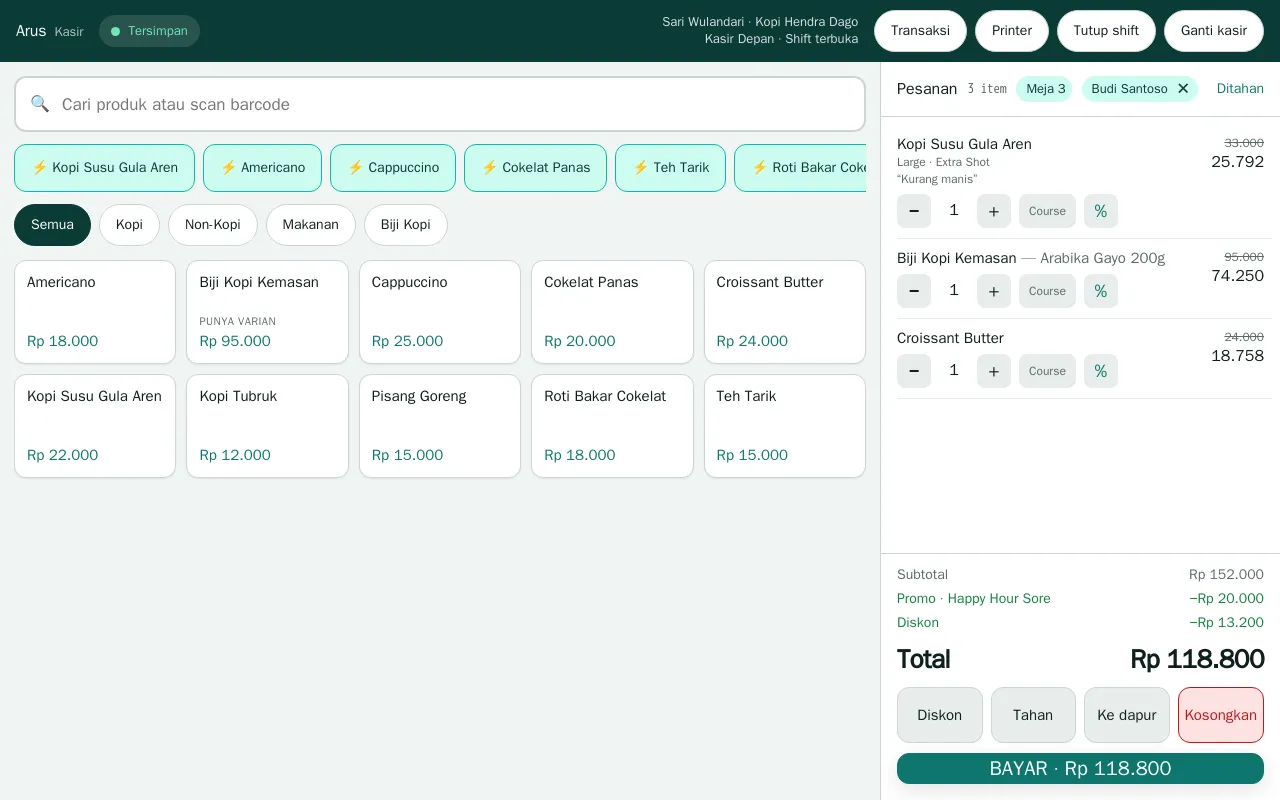This screenshot has height=800, width=1280.
Task: Set Course for Kopi Susu Gula Aren
Action: (1047, 211)
